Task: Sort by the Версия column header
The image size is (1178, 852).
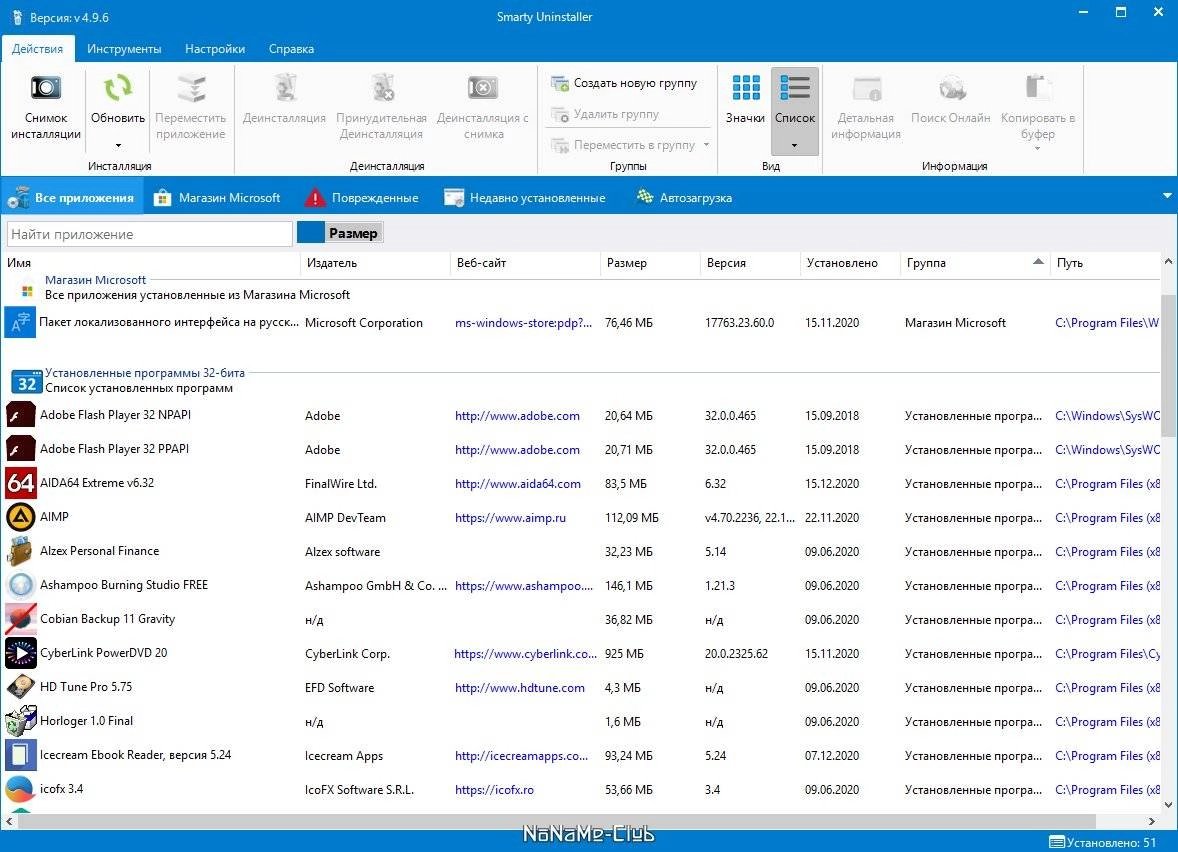Action: pyautogui.click(x=750, y=263)
